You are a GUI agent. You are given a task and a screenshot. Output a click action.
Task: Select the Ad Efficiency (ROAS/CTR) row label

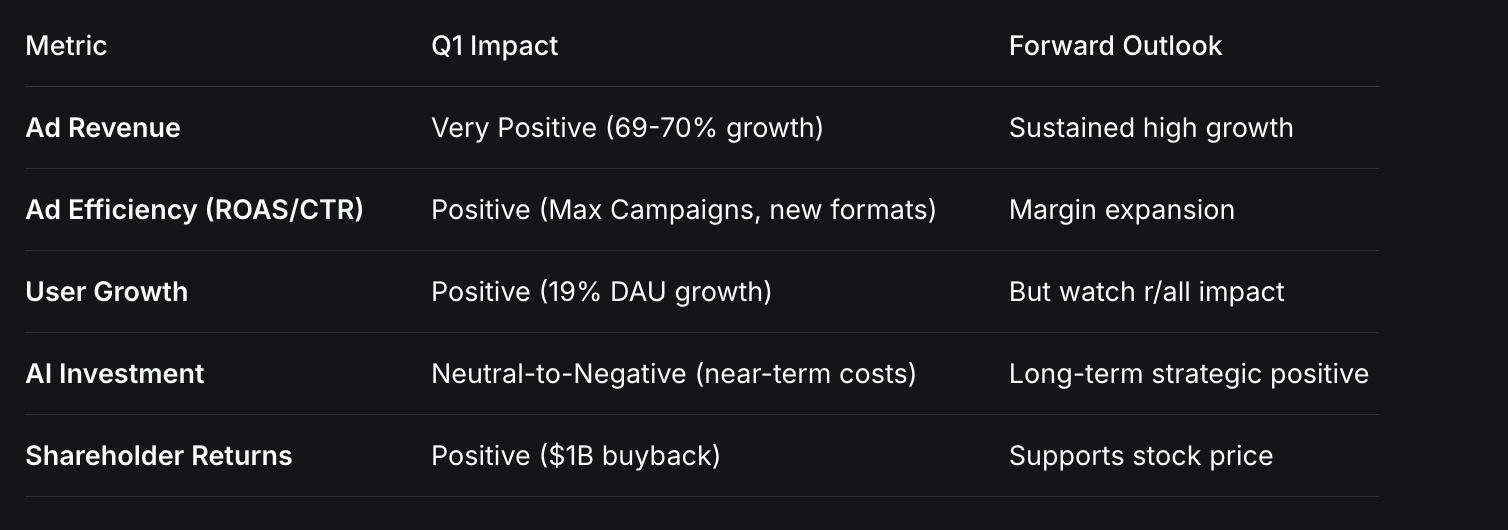(x=194, y=210)
